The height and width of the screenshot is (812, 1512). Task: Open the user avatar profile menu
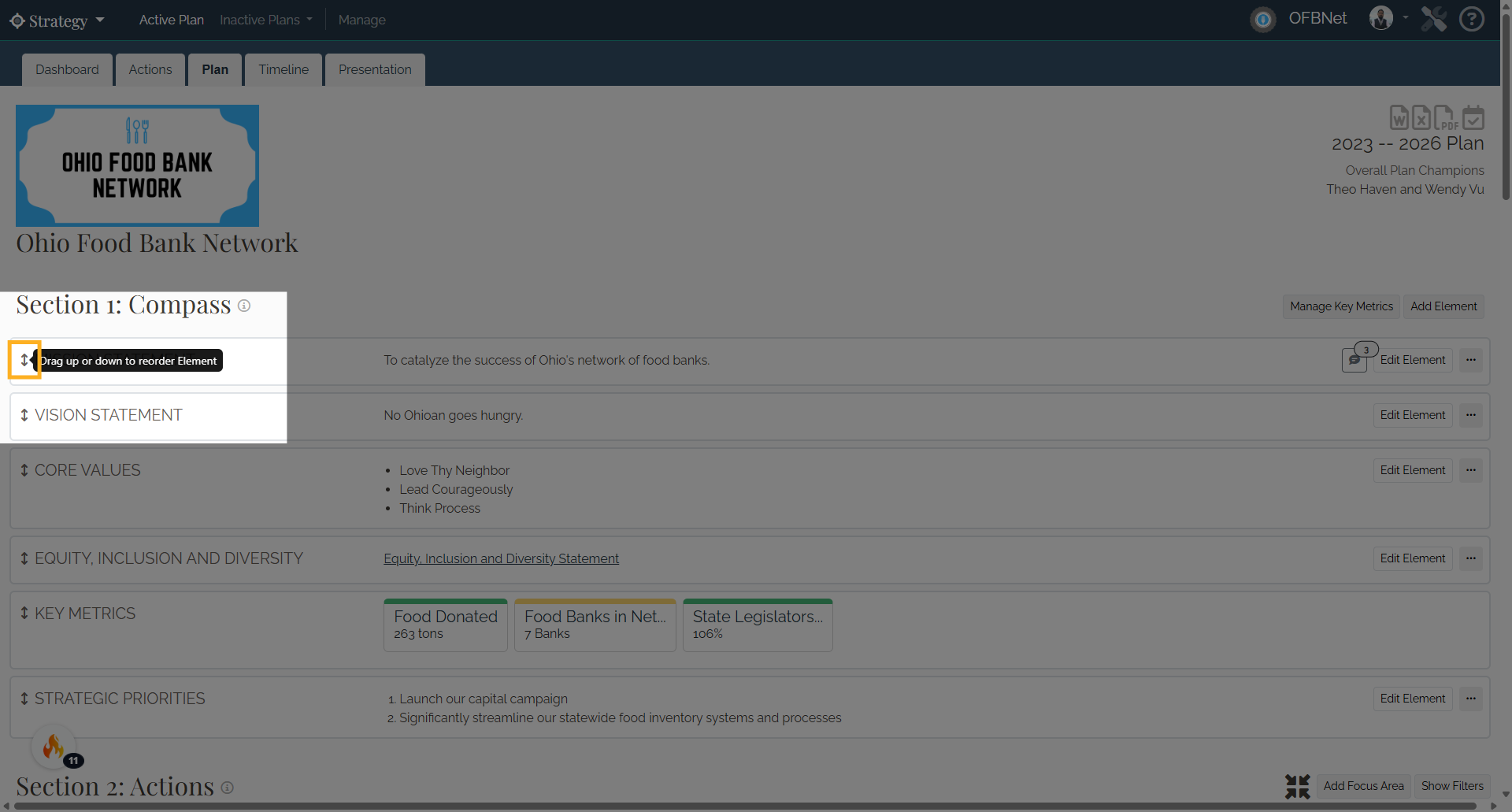pos(1381,17)
